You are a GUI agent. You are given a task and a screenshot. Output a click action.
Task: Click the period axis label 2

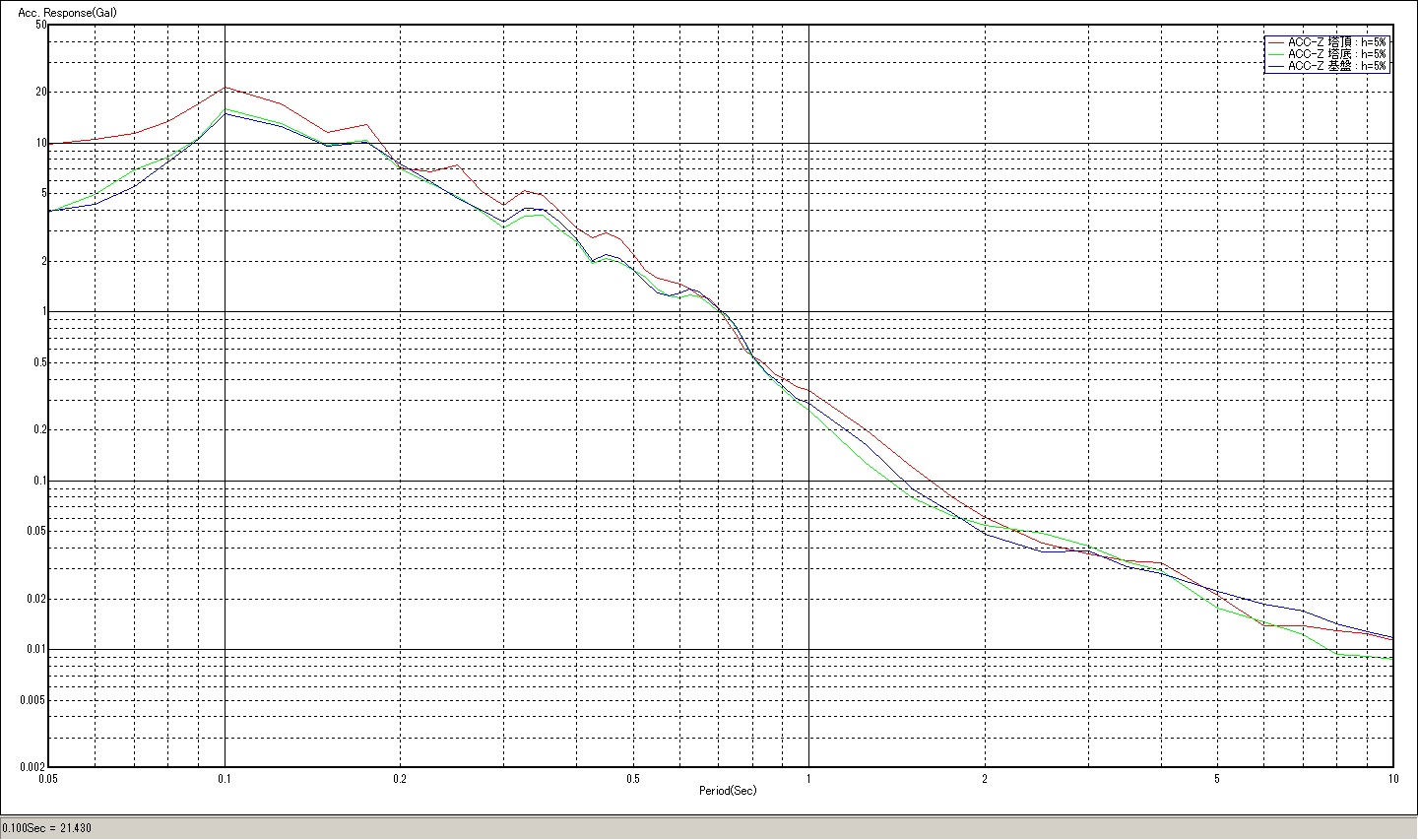pyautogui.click(x=985, y=778)
